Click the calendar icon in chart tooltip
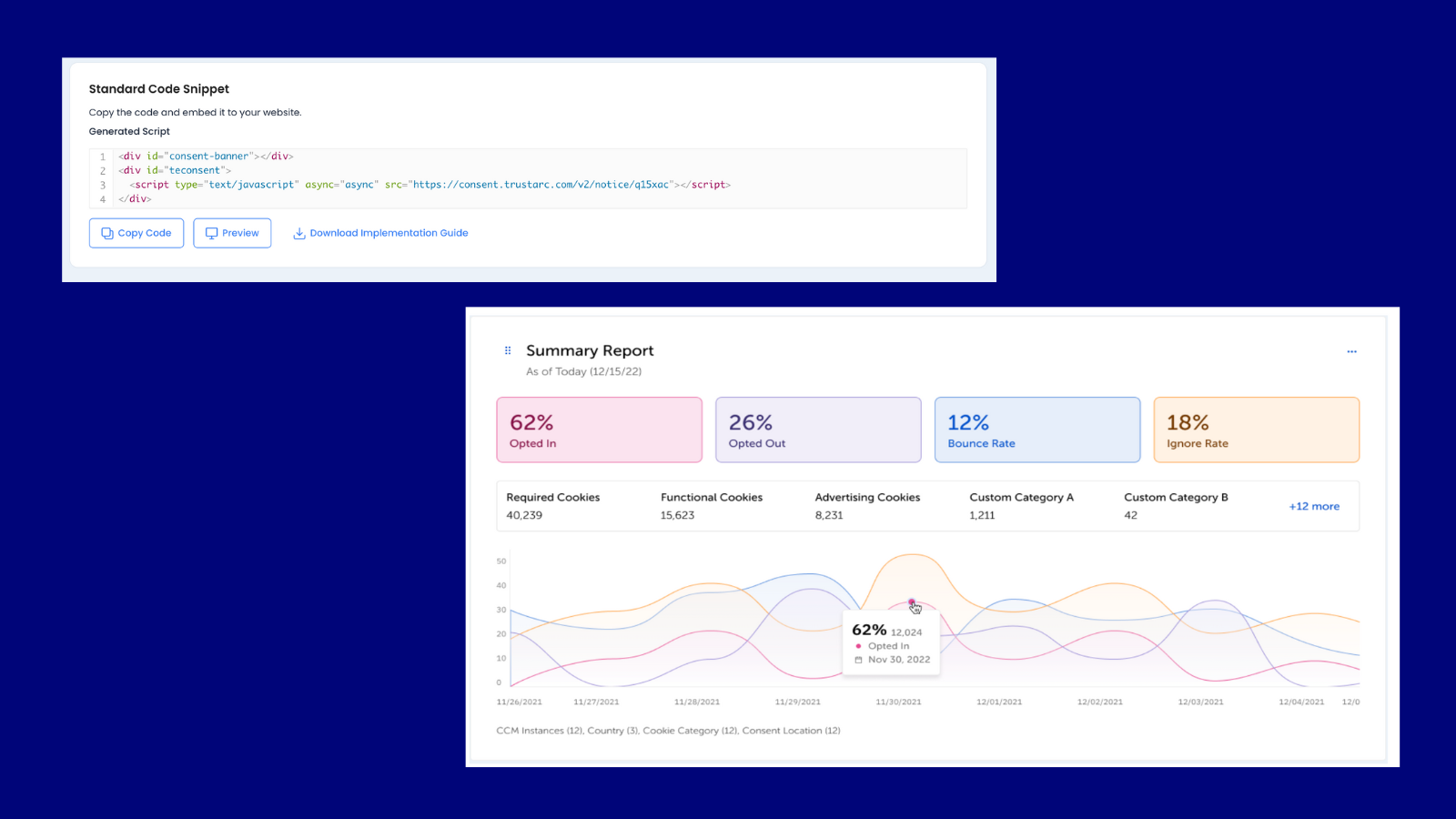The image size is (1456, 819). pyautogui.click(x=858, y=660)
